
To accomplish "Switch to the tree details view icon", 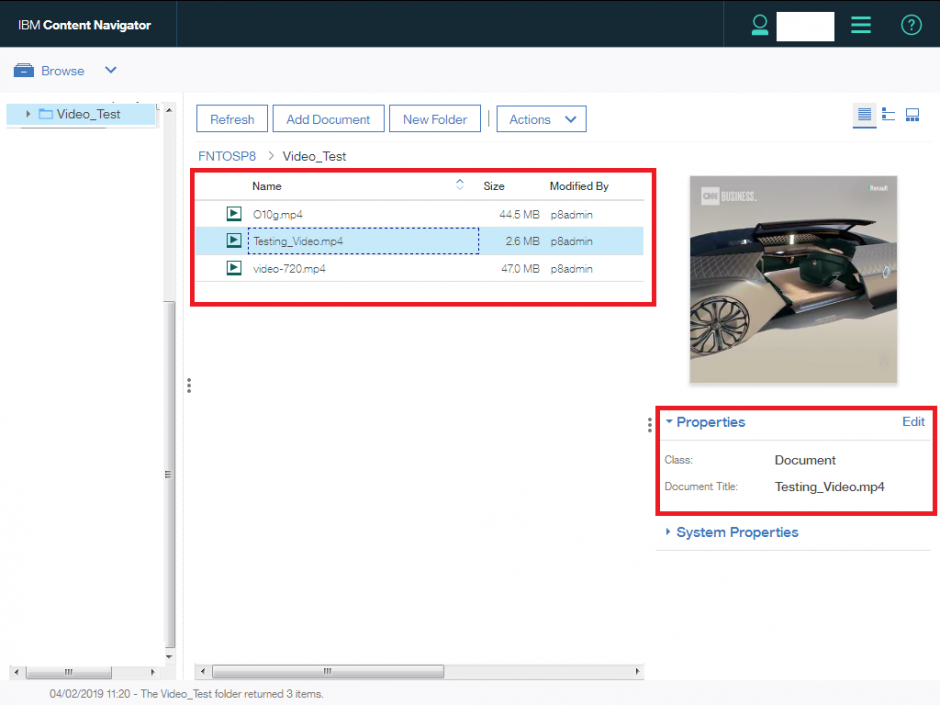I will [x=888, y=114].
